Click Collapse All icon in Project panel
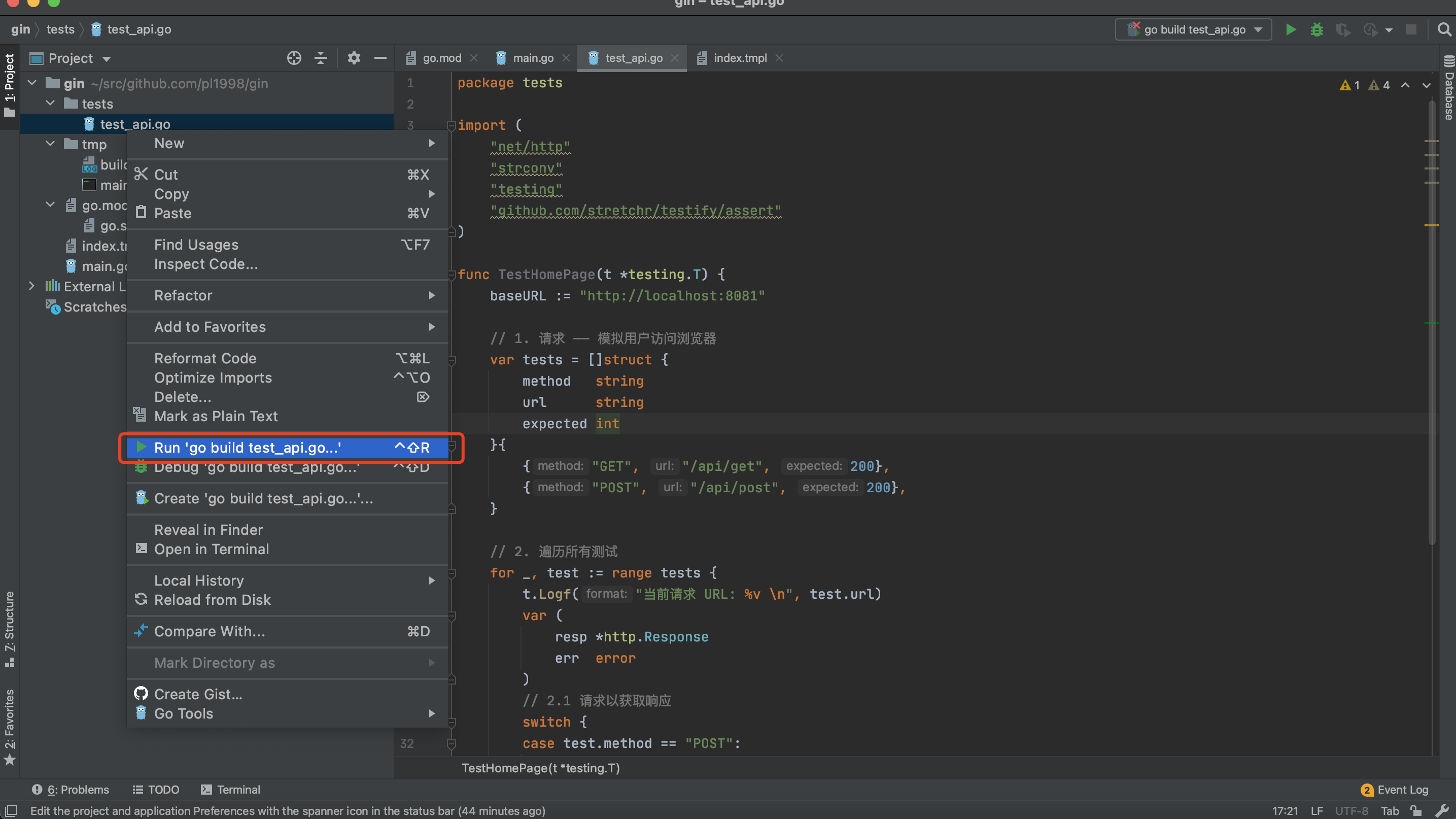The width and height of the screenshot is (1456, 819). pyautogui.click(x=321, y=58)
